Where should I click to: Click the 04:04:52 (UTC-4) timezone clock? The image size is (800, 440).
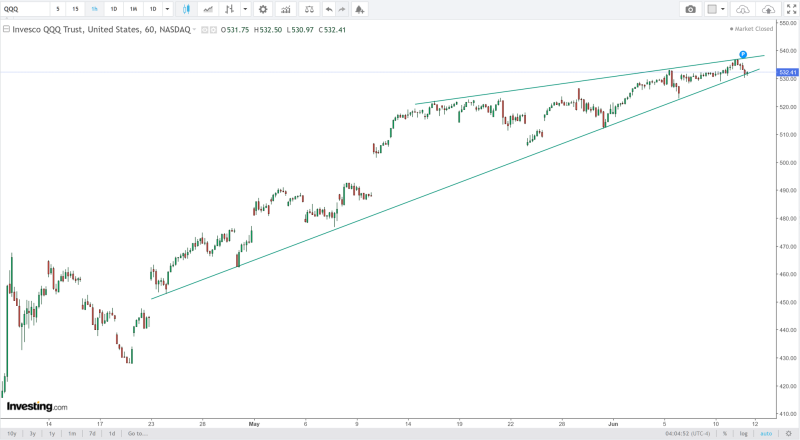(687, 433)
